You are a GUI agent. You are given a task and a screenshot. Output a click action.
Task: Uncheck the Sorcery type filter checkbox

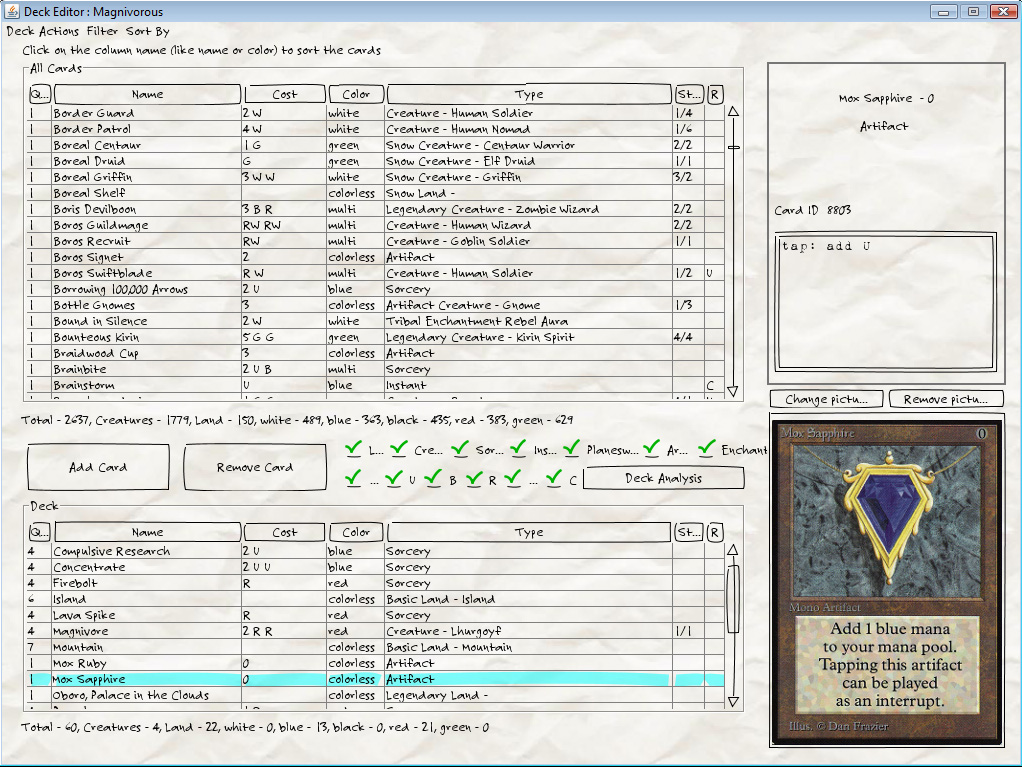coord(460,449)
